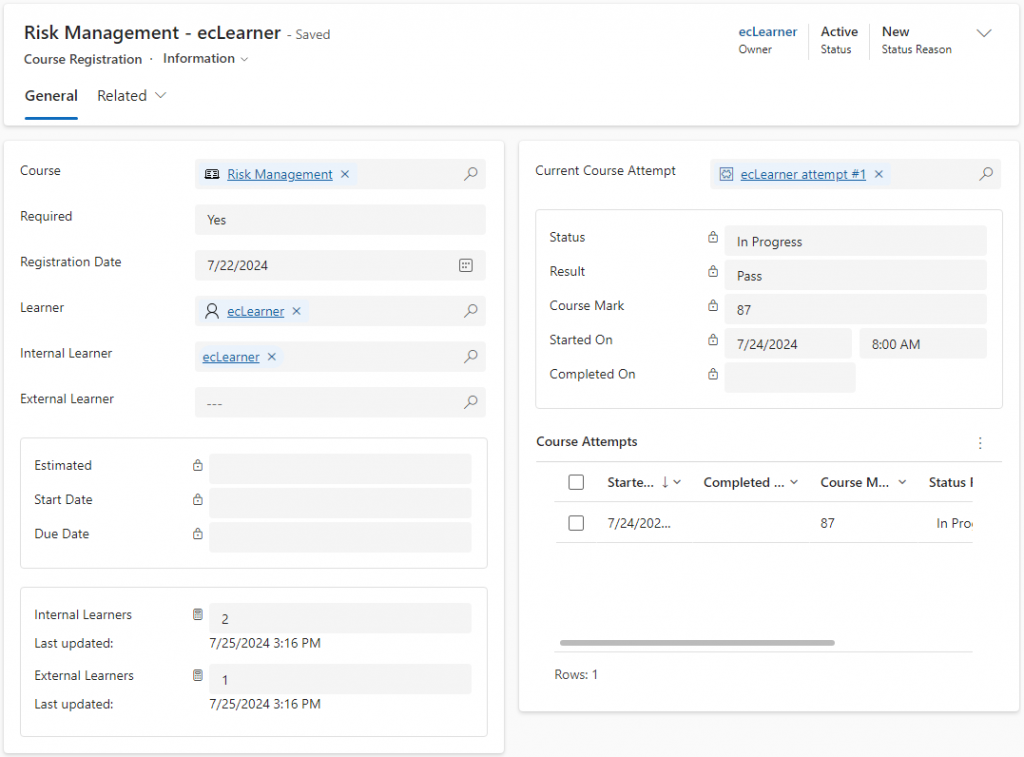
Task: Open the Completed column header dropdown
Action: [794, 482]
